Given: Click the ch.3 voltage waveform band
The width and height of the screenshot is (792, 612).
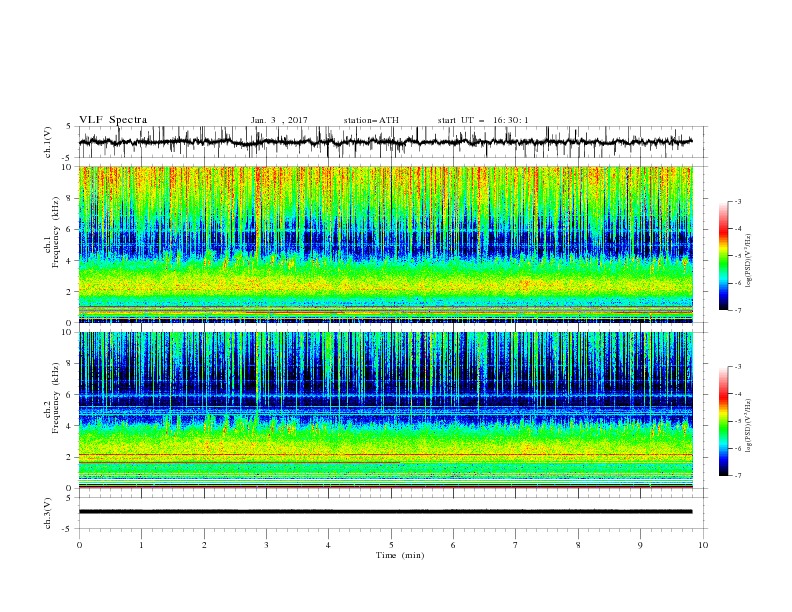Looking at the screenshot, I should point(385,512).
